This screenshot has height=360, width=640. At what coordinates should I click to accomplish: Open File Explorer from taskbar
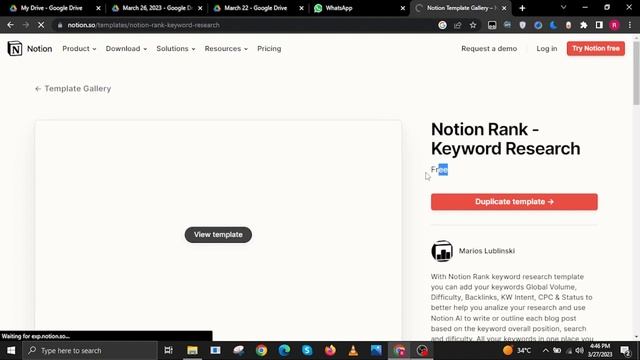tap(192, 351)
